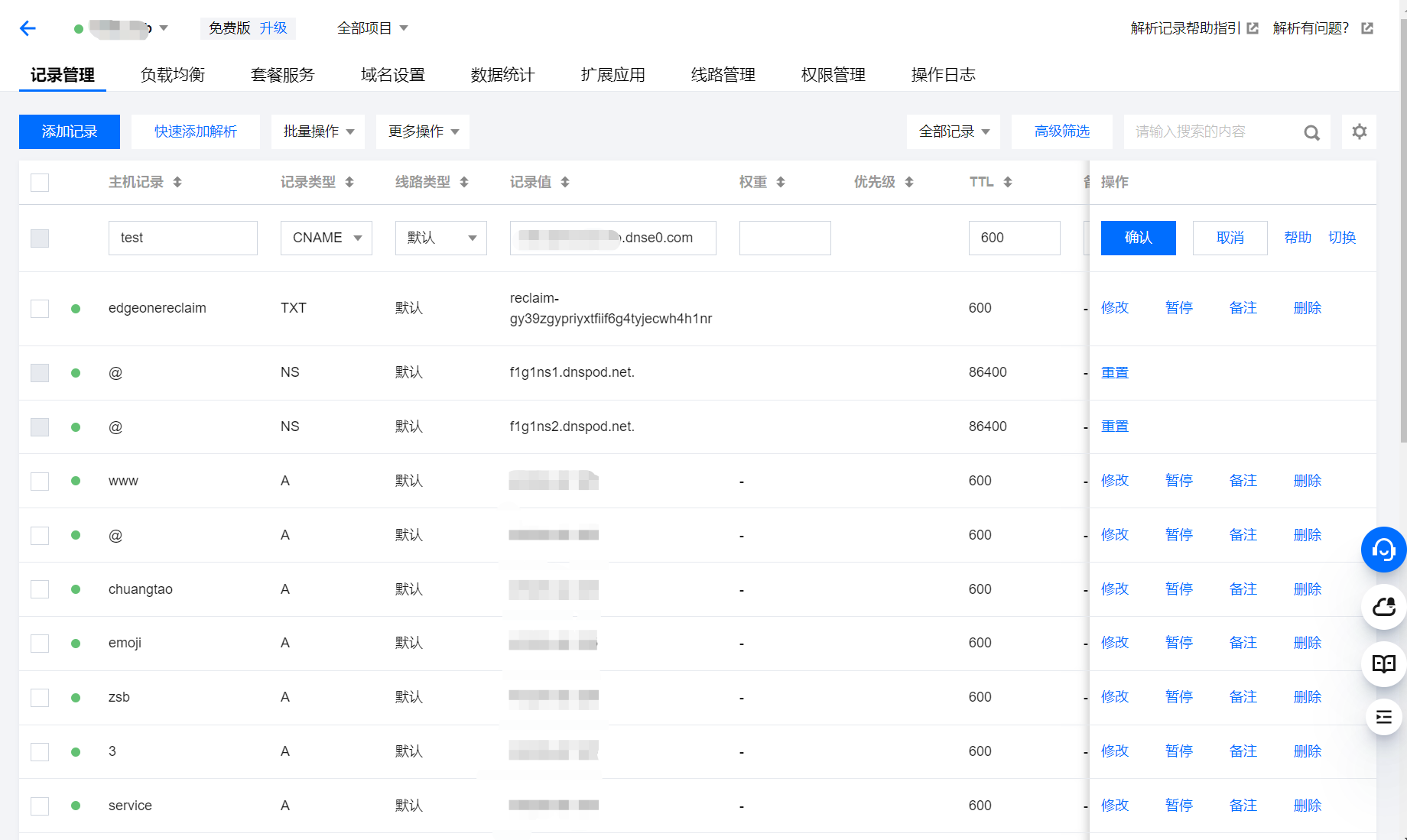Open the documentation book floating icon
This screenshot has height=840, width=1407.
click(1383, 663)
